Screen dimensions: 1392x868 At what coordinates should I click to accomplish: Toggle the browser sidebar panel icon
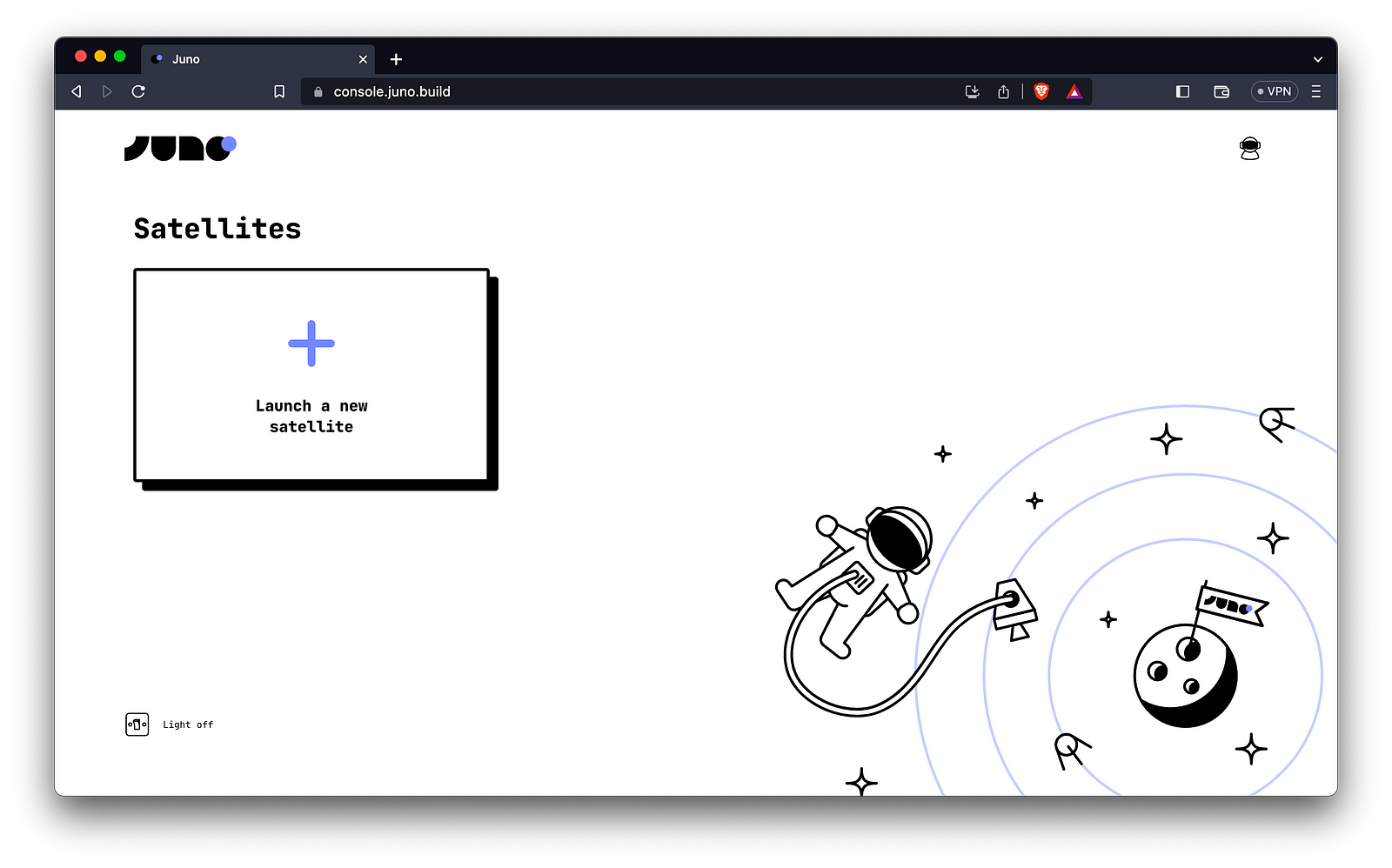[x=1182, y=90]
